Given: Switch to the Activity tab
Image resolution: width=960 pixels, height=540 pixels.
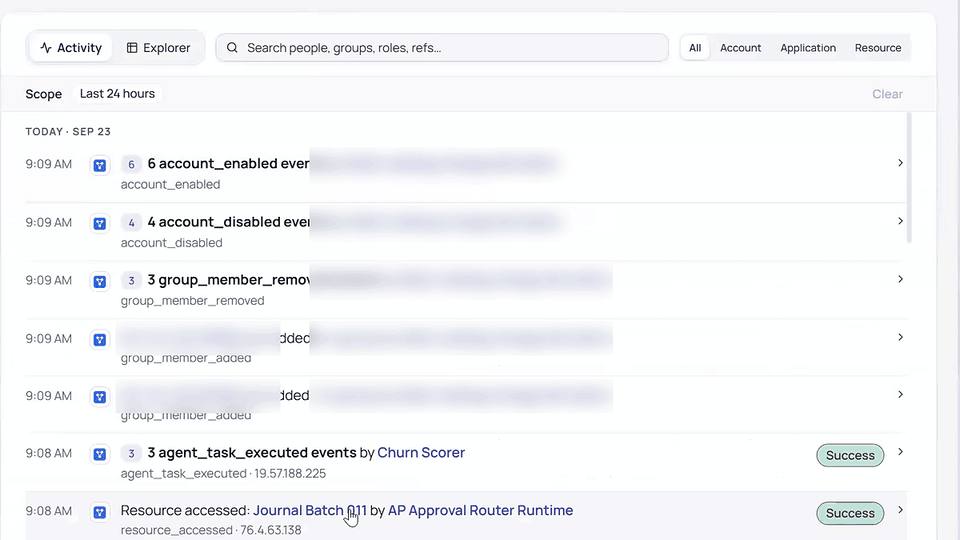Looking at the screenshot, I should [x=70, y=48].
